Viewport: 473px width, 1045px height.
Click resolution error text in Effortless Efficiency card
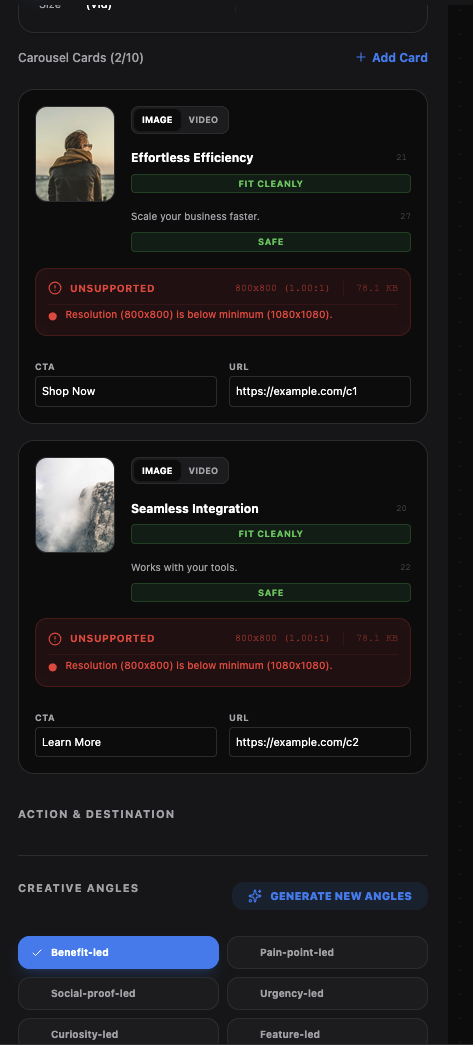point(199,315)
